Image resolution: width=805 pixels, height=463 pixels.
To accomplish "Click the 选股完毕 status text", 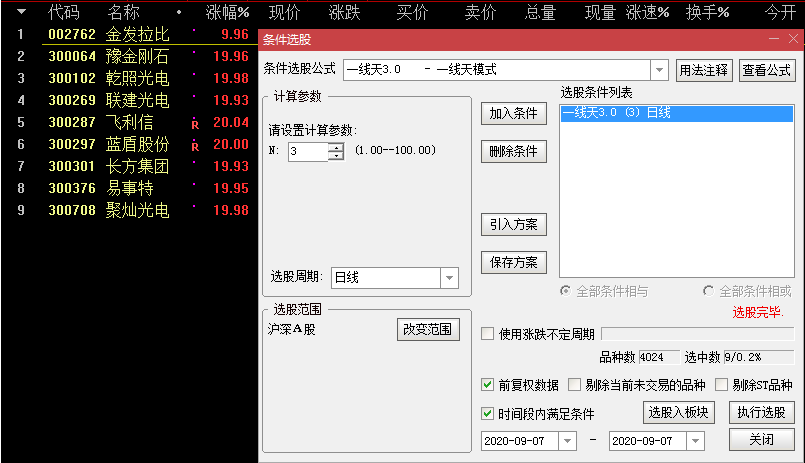I will 758,312.
